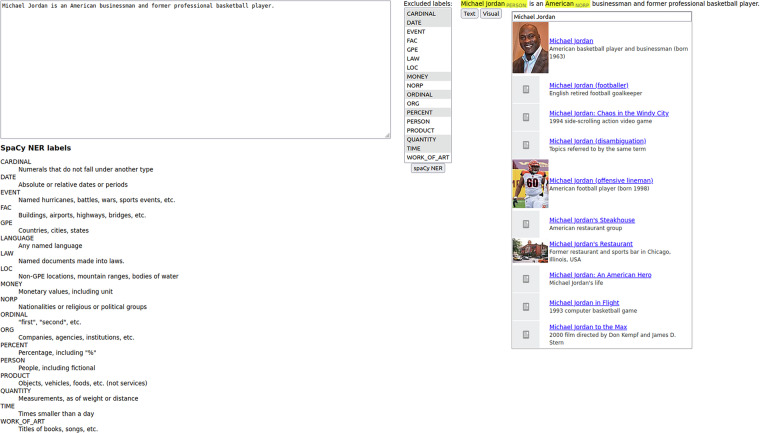
Task: Click the Michael Jordan portrait thumbnail
Action: click(530, 48)
